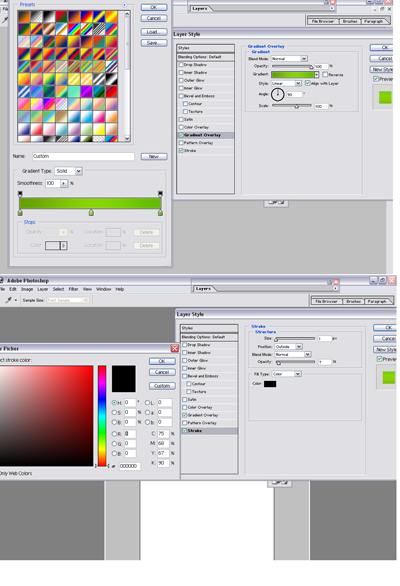Click the Smoothness stepper arrow
This screenshot has width=400, height=586.
[64, 183]
